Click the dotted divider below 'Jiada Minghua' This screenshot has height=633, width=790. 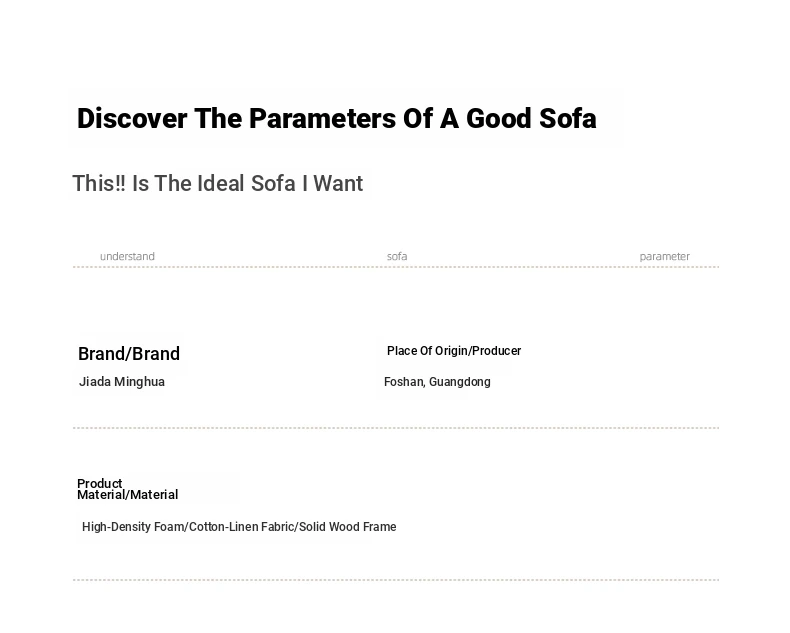point(396,428)
